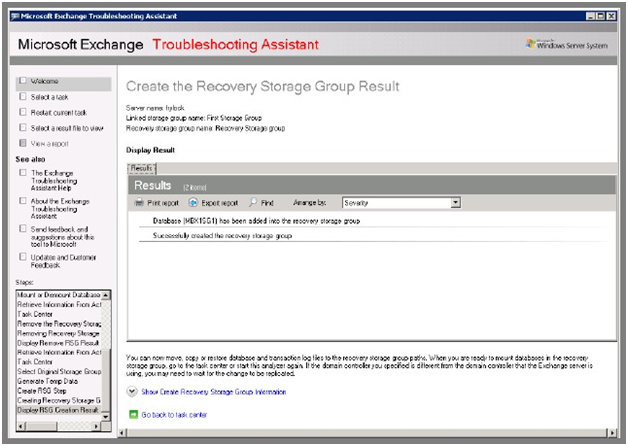Maximize the Troubleshooting Assistant window

600,16
